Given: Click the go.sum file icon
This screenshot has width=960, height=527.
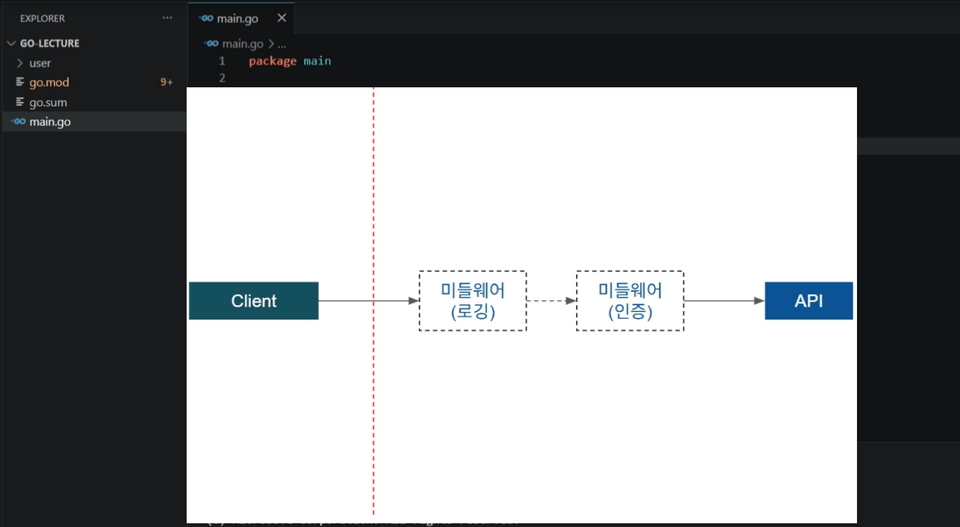Looking at the screenshot, I should (20, 102).
